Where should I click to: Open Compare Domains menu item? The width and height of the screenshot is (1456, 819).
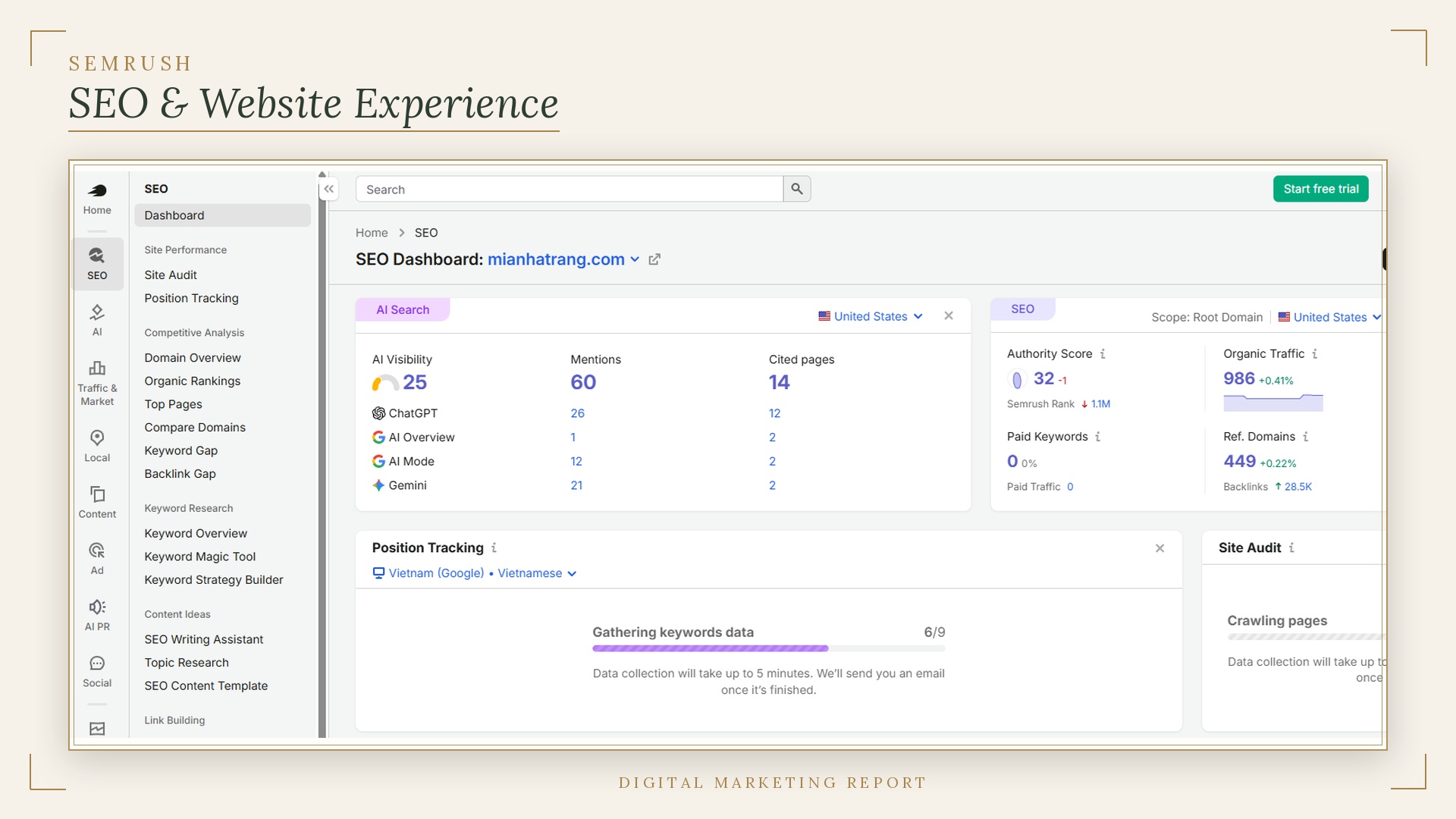pyautogui.click(x=195, y=427)
